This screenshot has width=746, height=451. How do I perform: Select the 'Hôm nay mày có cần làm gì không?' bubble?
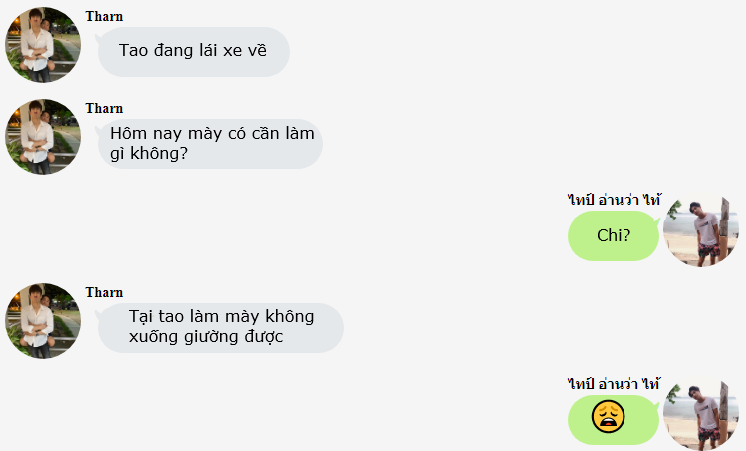[210, 144]
